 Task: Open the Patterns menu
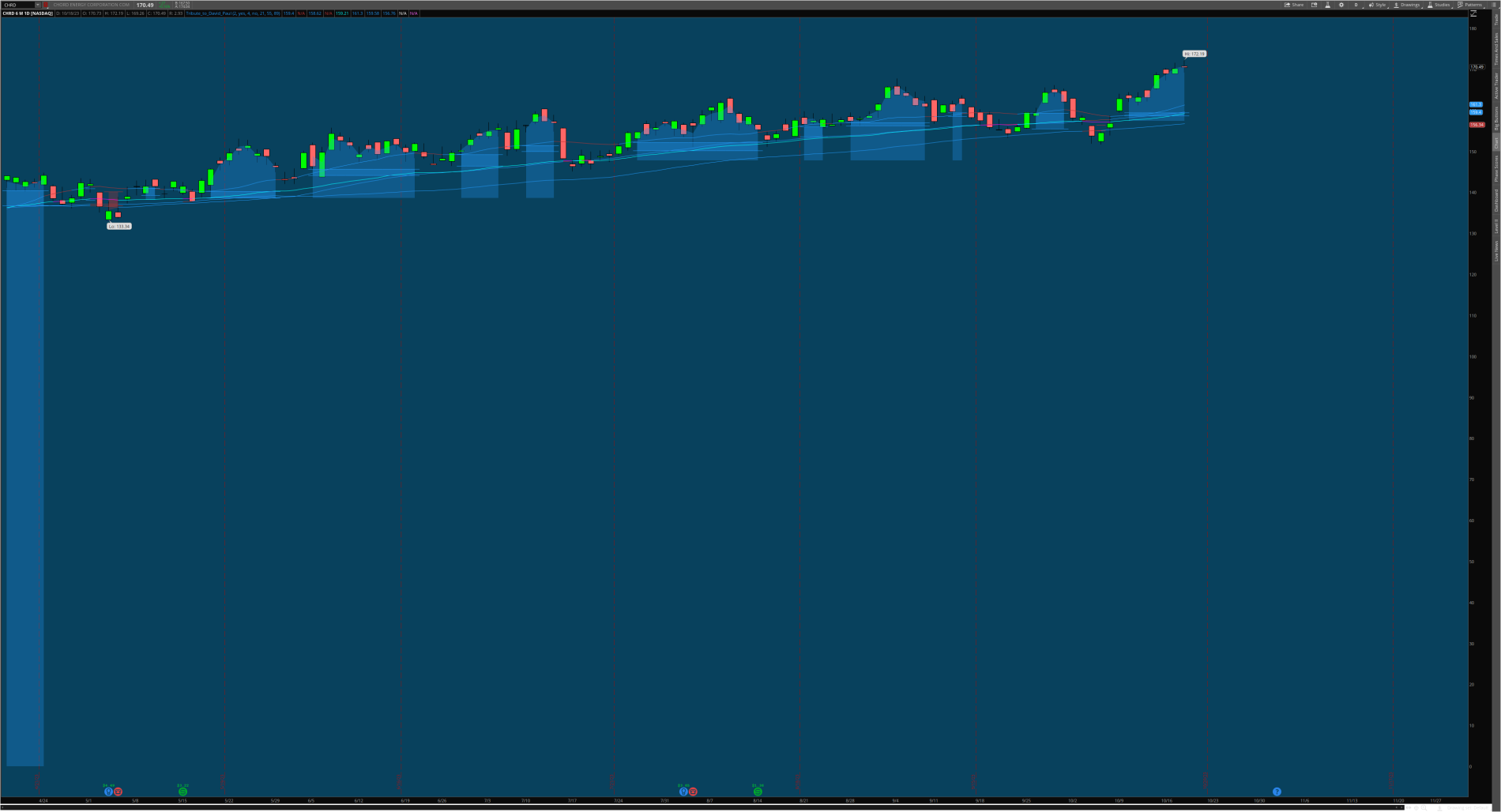tap(1470, 5)
